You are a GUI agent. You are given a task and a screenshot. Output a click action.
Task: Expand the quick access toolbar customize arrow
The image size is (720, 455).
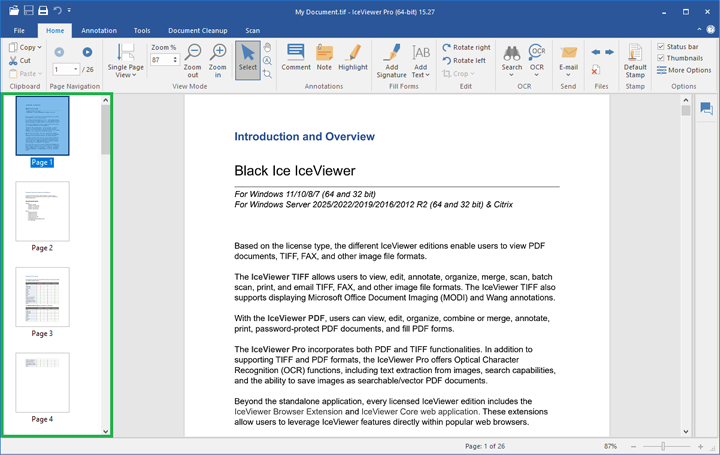pyautogui.click(x=69, y=10)
